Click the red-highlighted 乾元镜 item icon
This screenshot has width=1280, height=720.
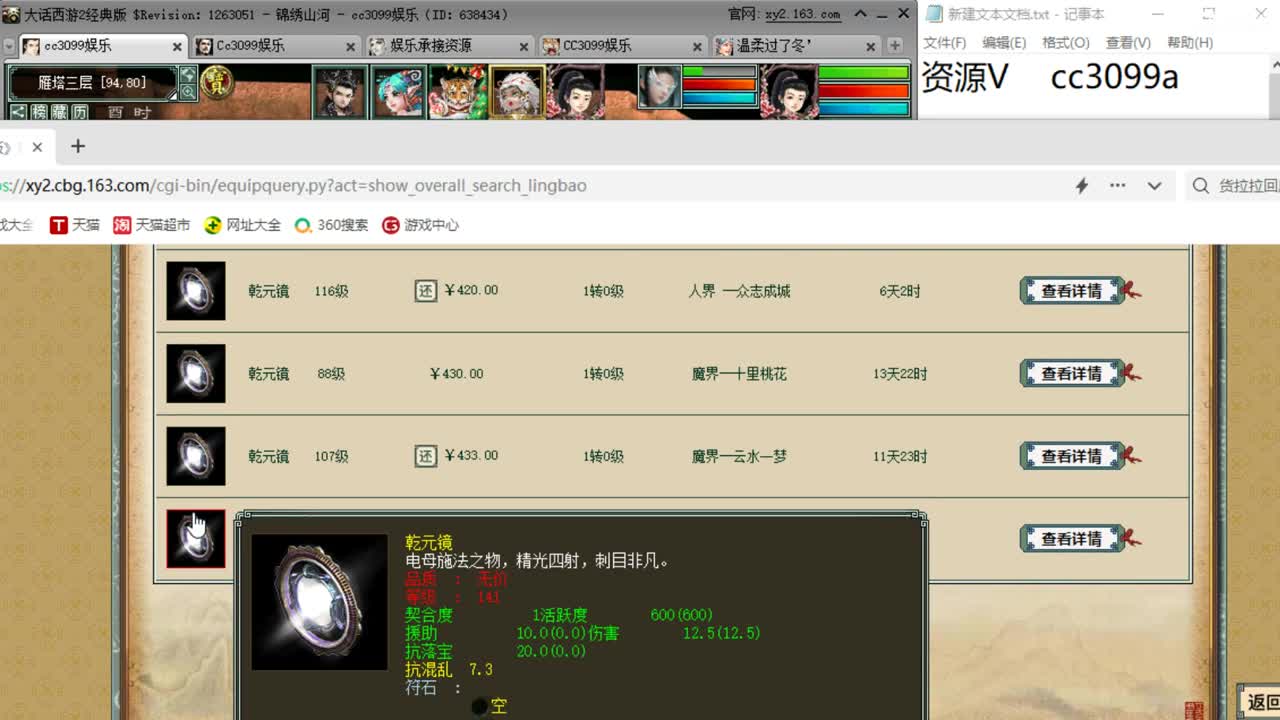(196, 539)
